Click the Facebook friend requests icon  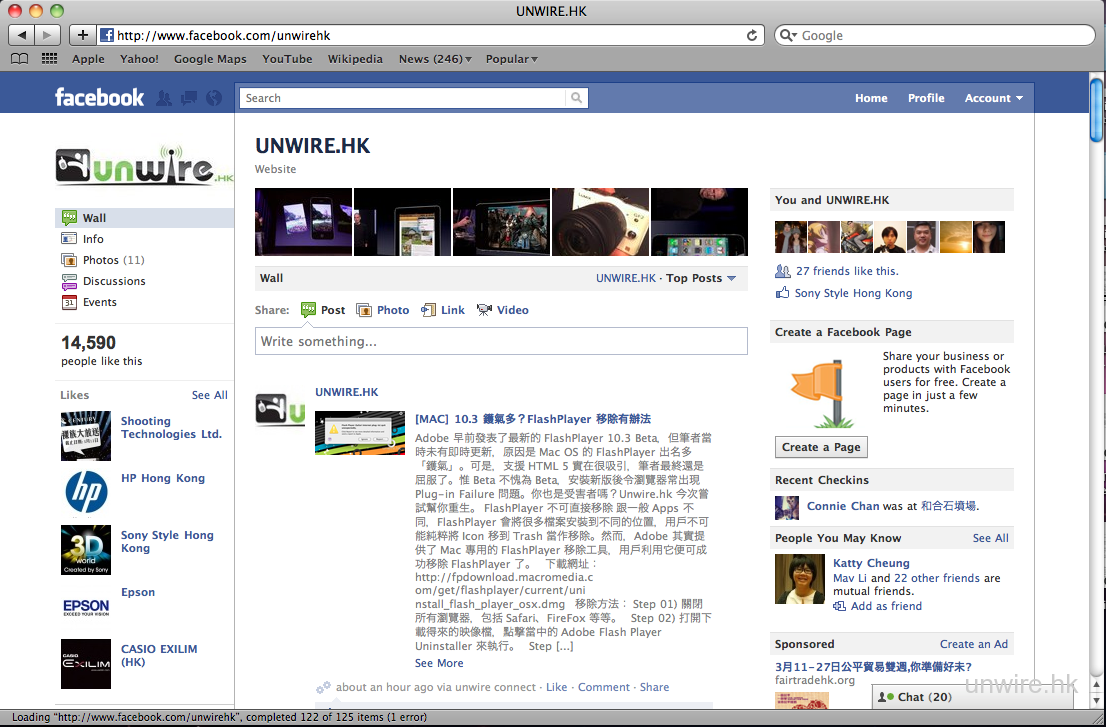(164, 98)
